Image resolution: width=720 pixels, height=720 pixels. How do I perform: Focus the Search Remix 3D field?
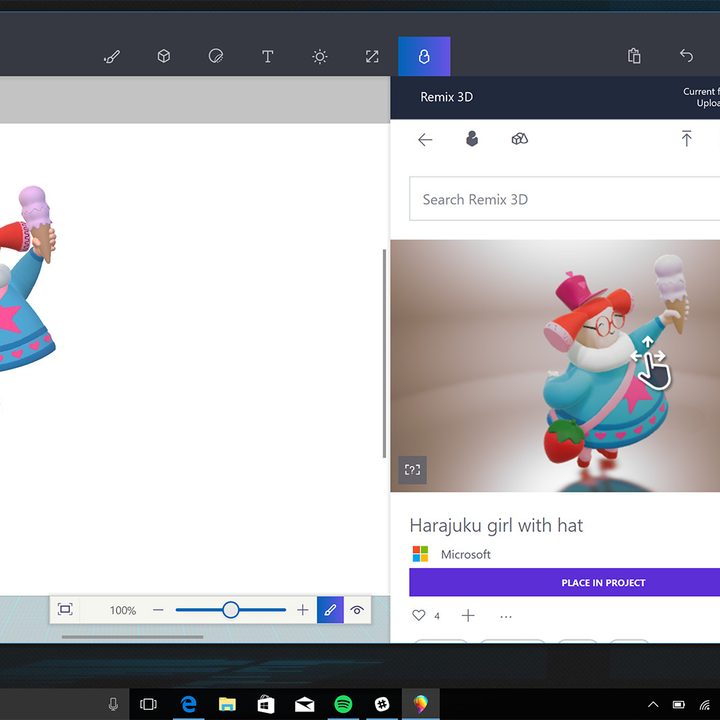[564, 199]
